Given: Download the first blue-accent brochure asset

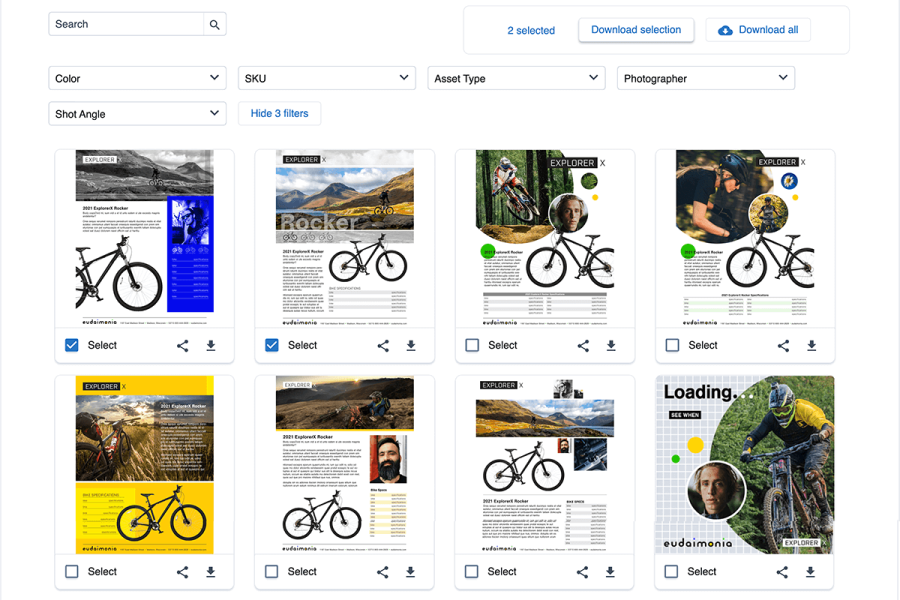Looking at the screenshot, I should tap(211, 345).
